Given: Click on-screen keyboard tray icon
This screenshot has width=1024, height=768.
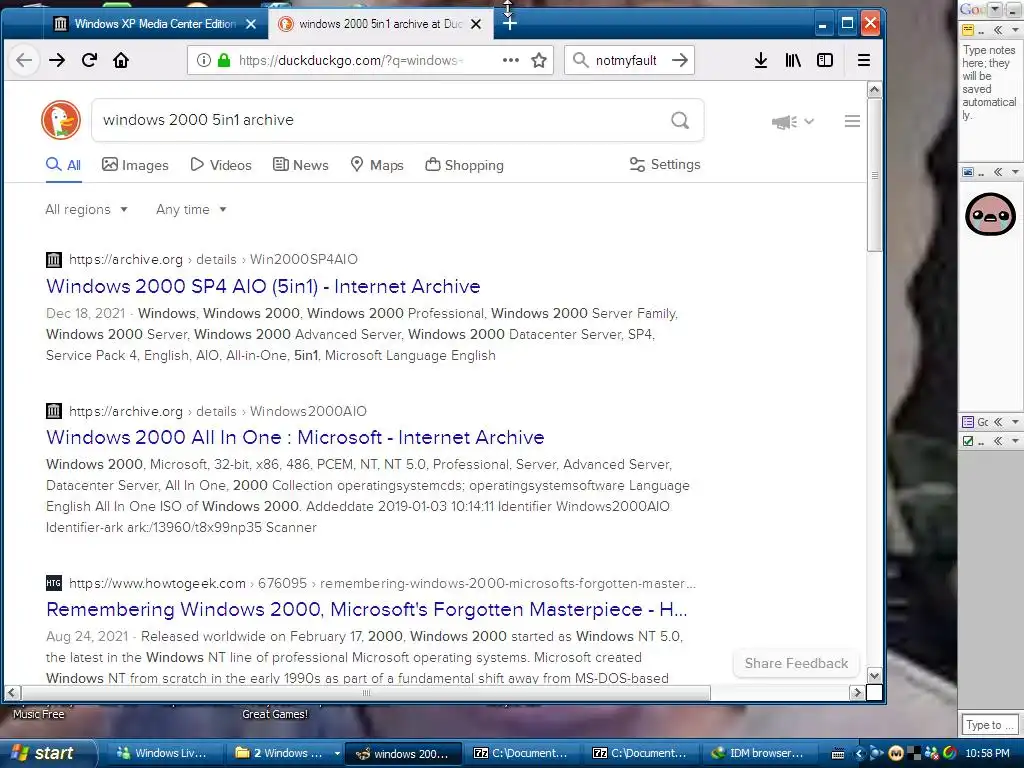Looking at the screenshot, I should pyautogui.click(x=839, y=754).
